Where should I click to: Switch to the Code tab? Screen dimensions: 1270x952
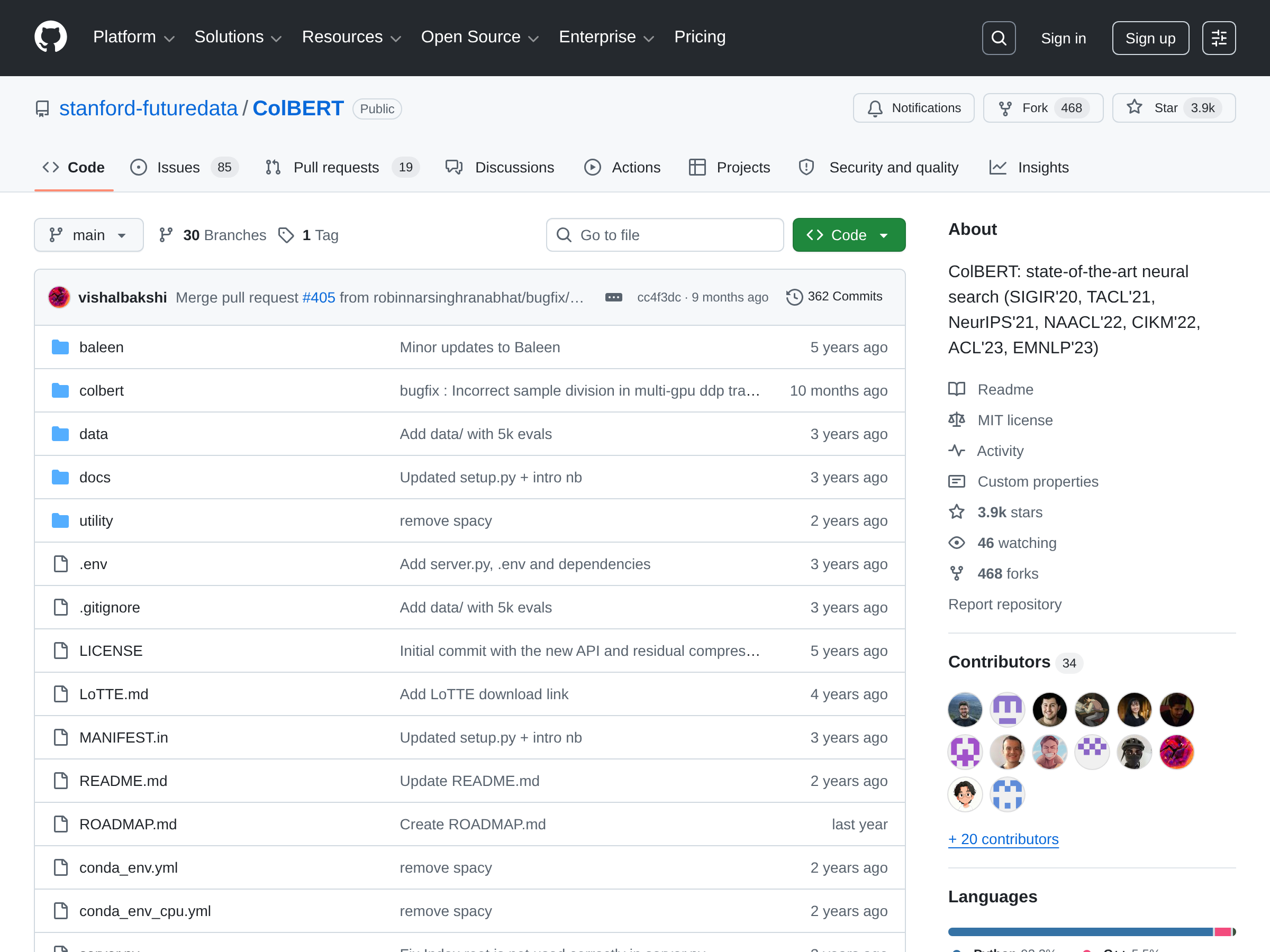point(74,168)
